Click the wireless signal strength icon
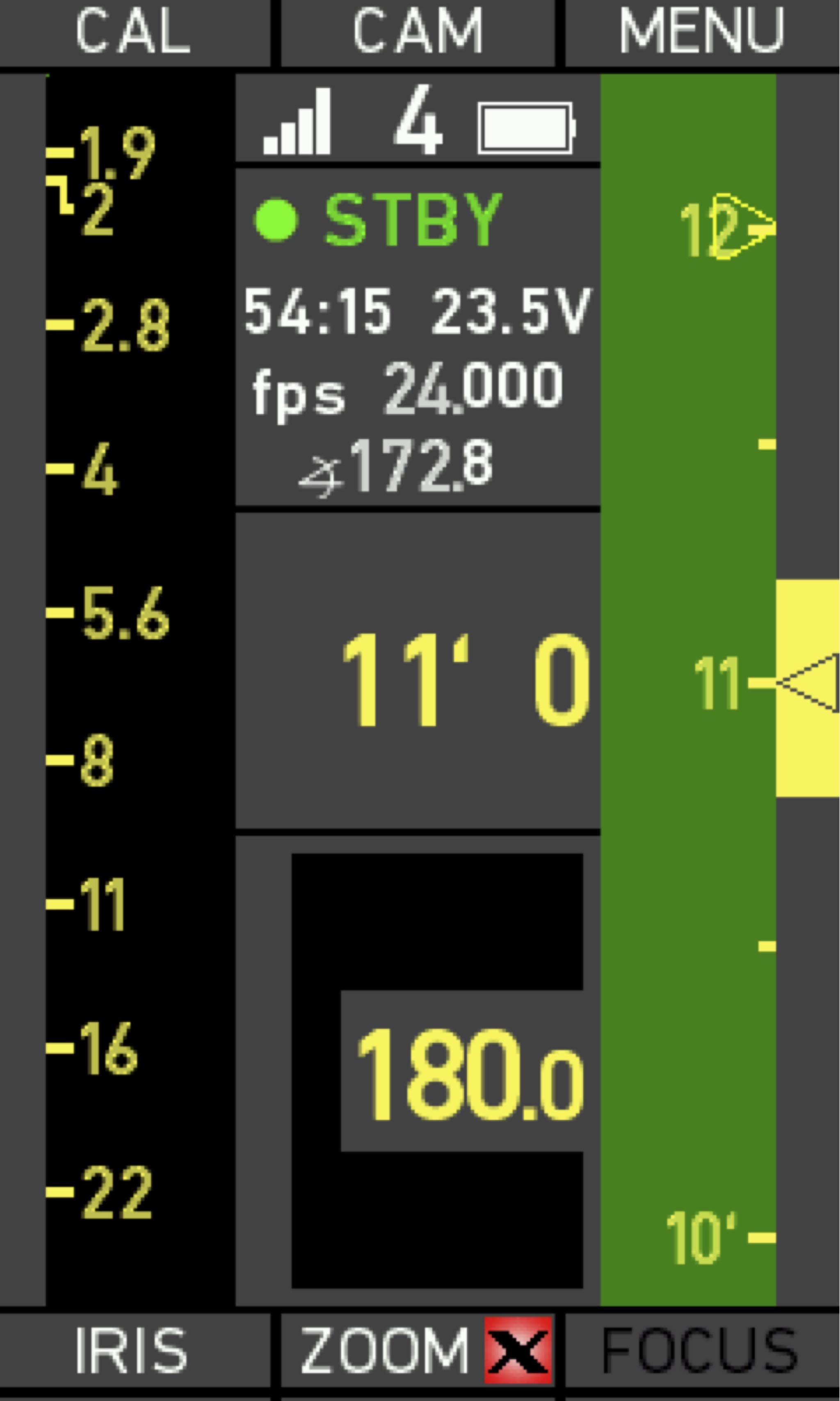840x1401 pixels. click(297, 121)
